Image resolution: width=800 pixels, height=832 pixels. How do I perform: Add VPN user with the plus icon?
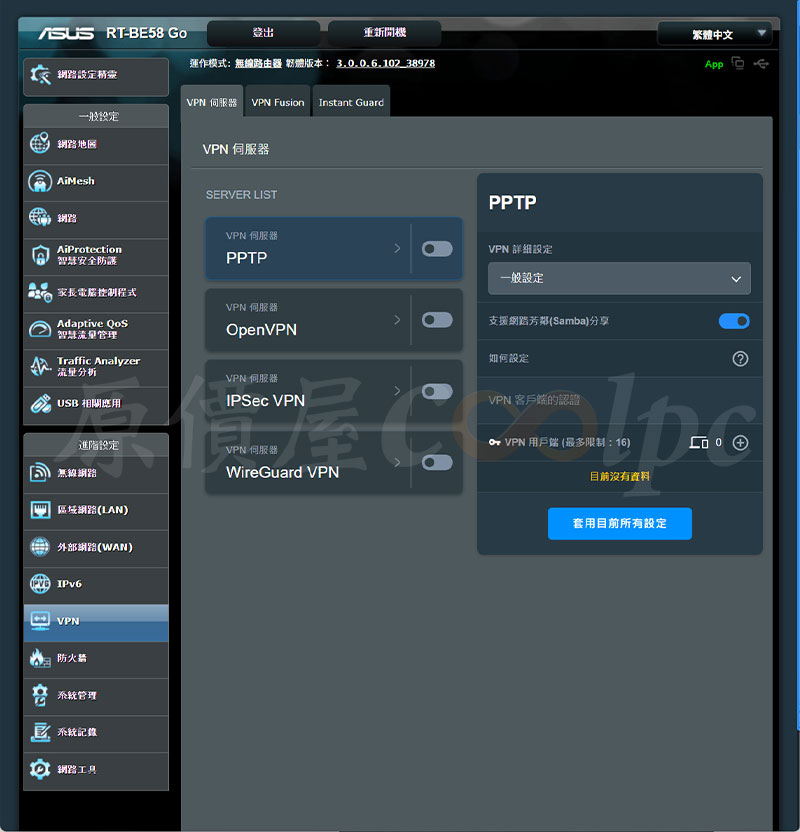pyautogui.click(x=740, y=442)
